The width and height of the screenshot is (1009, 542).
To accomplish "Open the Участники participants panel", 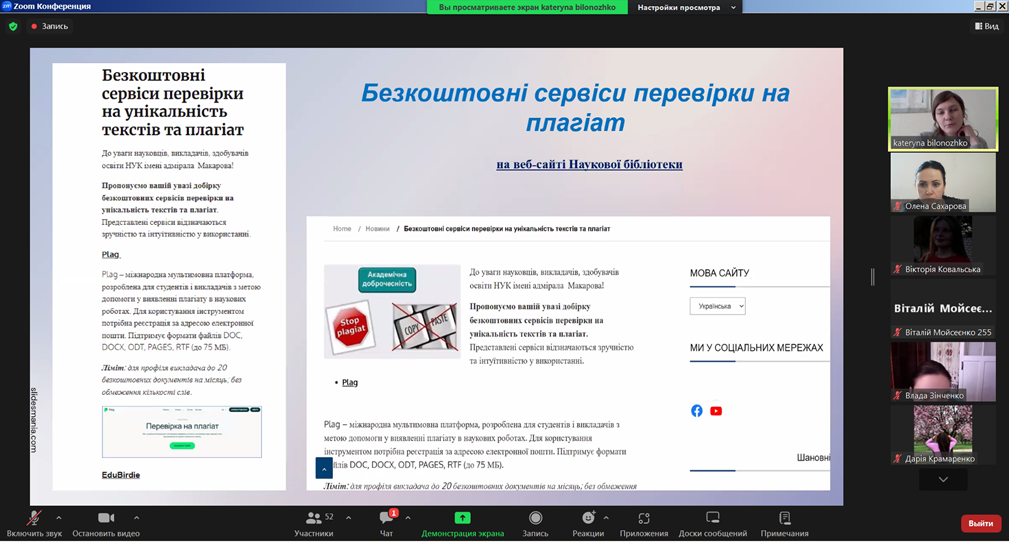I will (314, 519).
